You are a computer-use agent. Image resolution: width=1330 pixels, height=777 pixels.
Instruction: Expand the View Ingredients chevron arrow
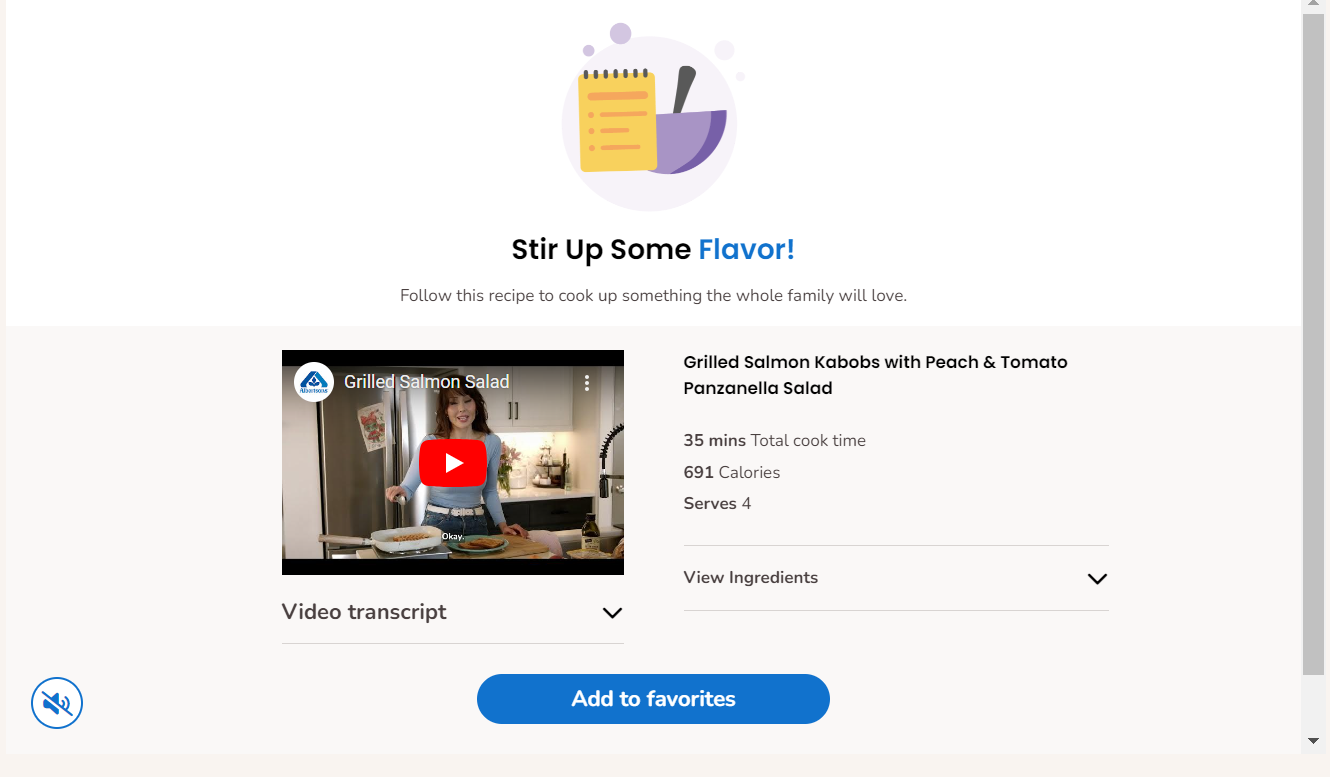coord(1097,579)
